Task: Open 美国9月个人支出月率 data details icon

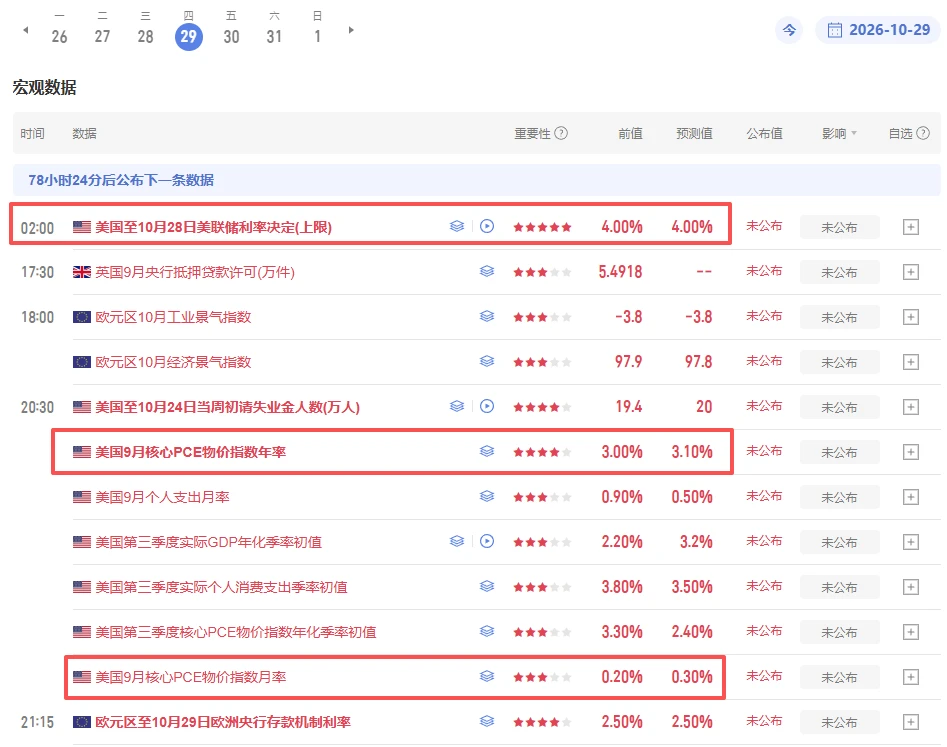Action: pyautogui.click(x=487, y=496)
